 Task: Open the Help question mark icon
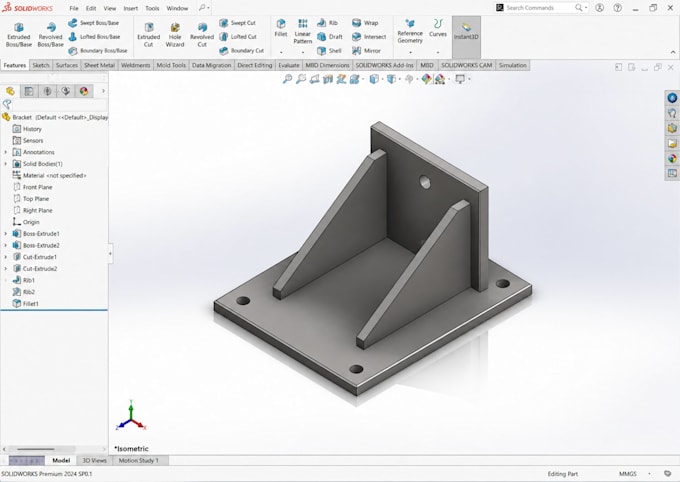(x=618, y=8)
